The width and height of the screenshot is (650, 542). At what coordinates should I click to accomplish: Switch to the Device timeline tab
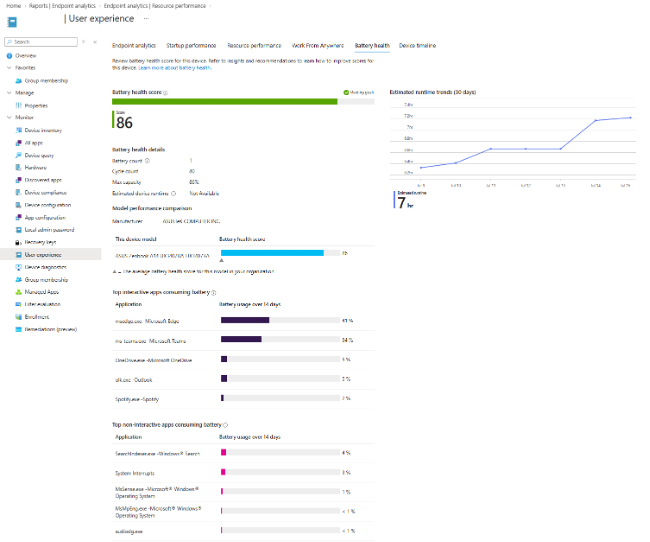[x=417, y=46]
